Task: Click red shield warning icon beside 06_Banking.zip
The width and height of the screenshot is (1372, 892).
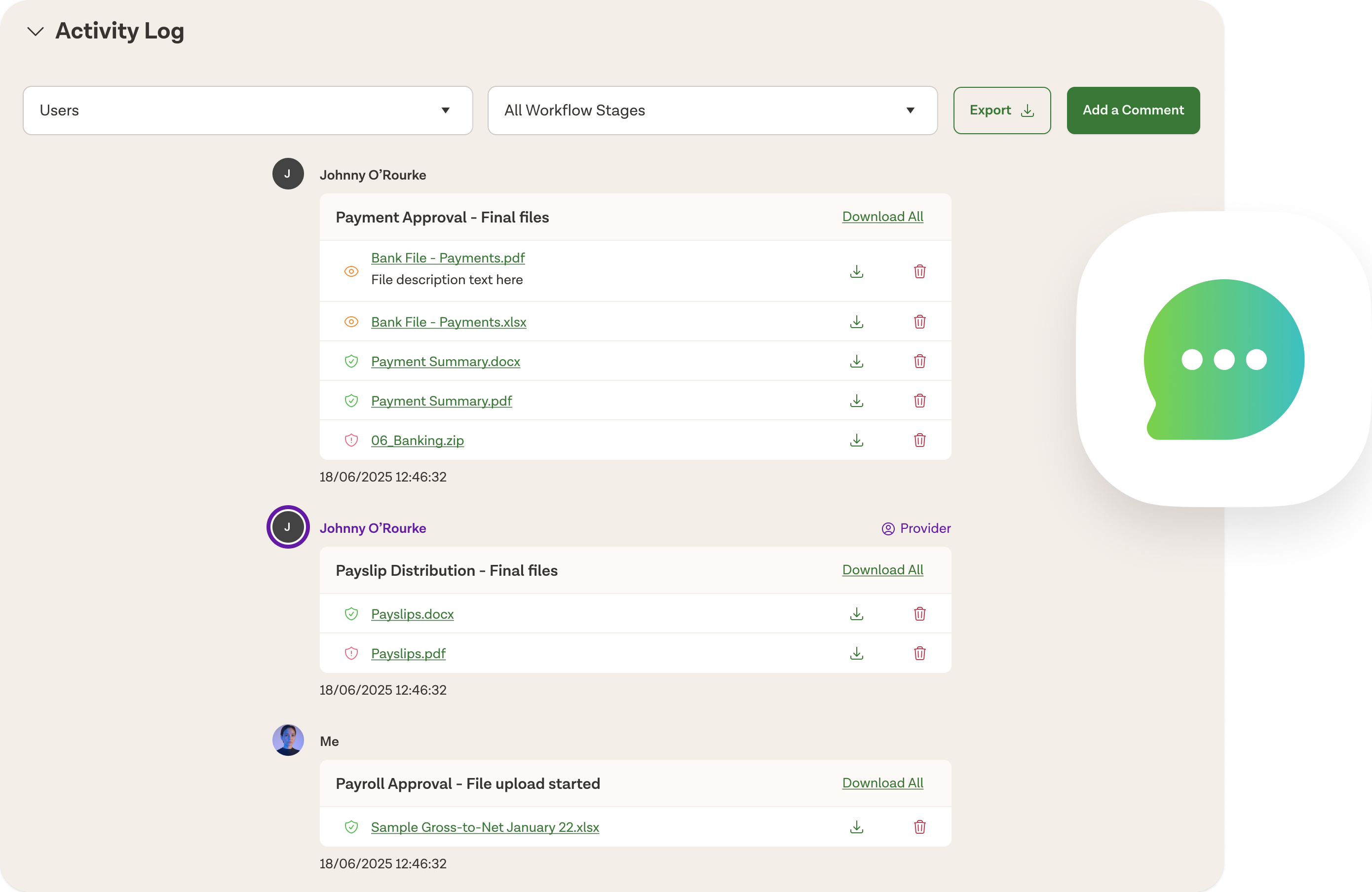Action: (351, 440)
